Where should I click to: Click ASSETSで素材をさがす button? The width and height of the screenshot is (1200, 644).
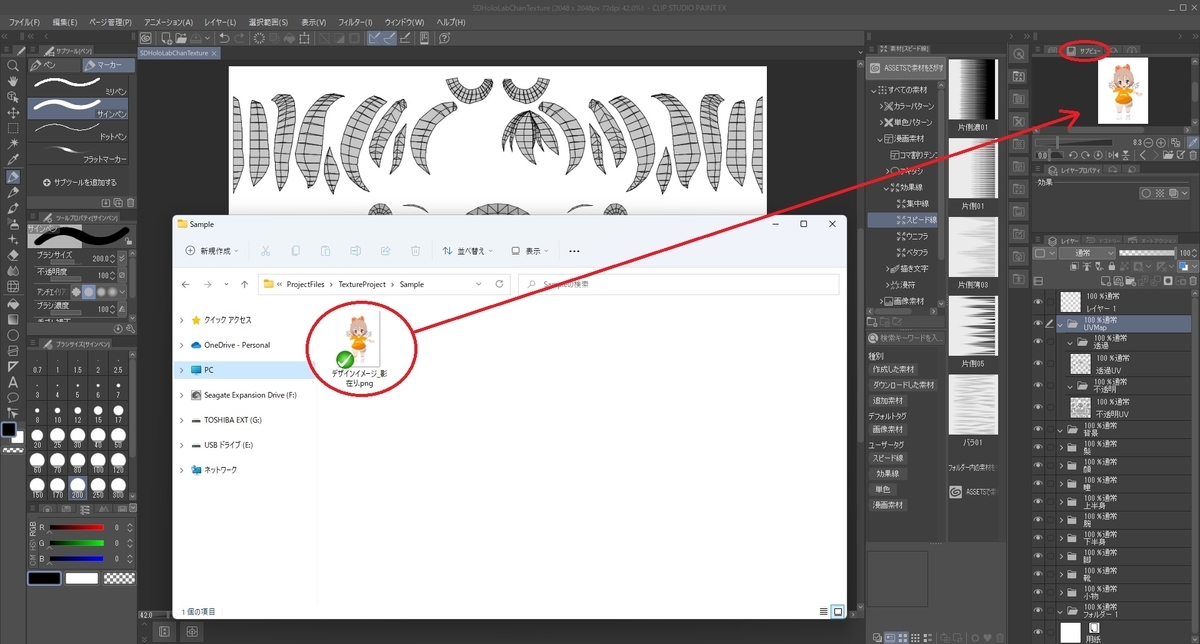point(905,67)
